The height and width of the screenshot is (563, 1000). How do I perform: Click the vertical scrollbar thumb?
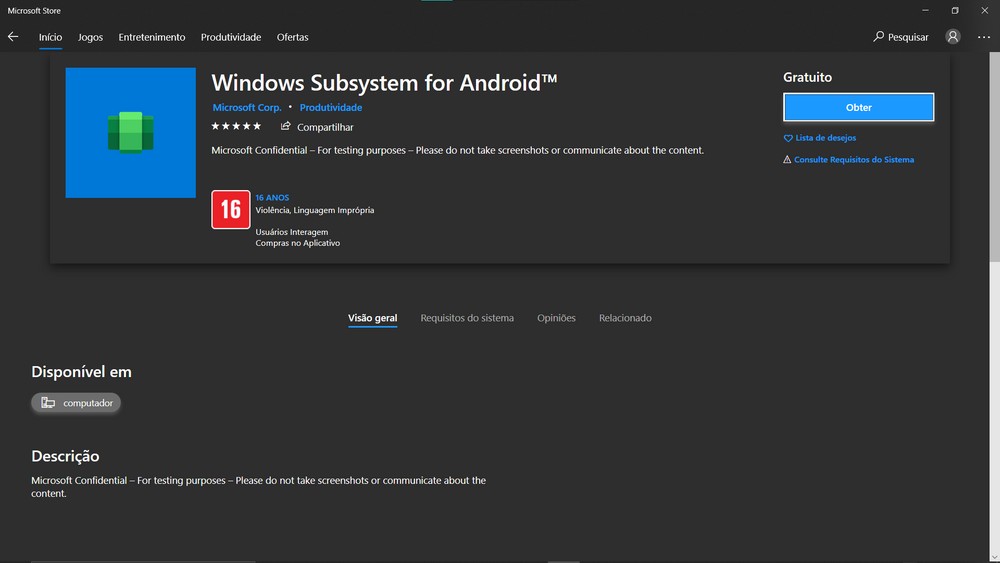994,156
